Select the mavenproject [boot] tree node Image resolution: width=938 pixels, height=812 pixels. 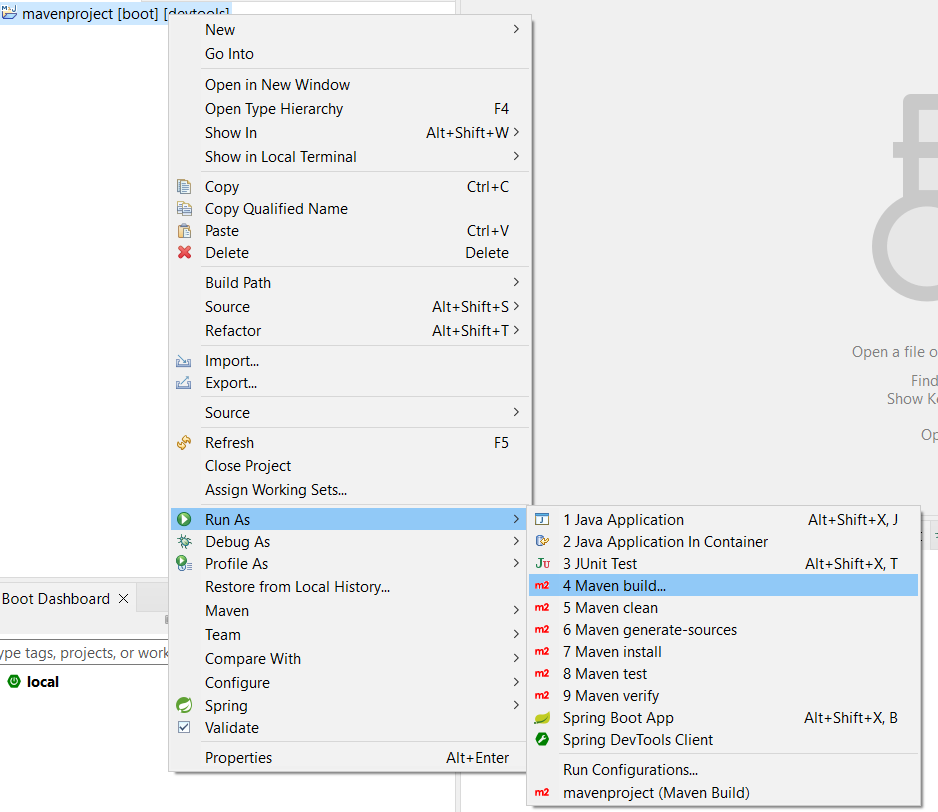click(x=116, y=13)
